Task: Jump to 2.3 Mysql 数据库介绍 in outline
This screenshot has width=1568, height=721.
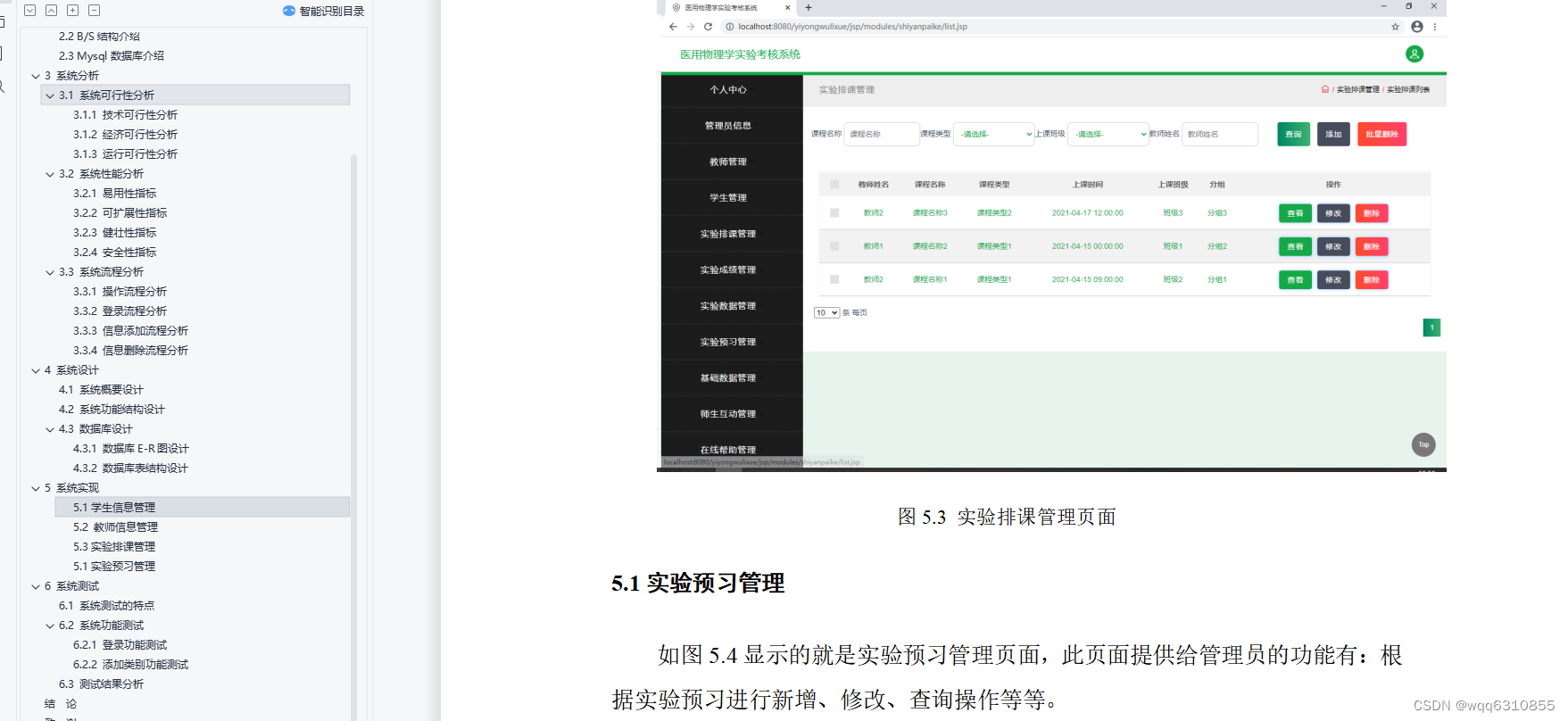Action: click(x=112, y=56)
